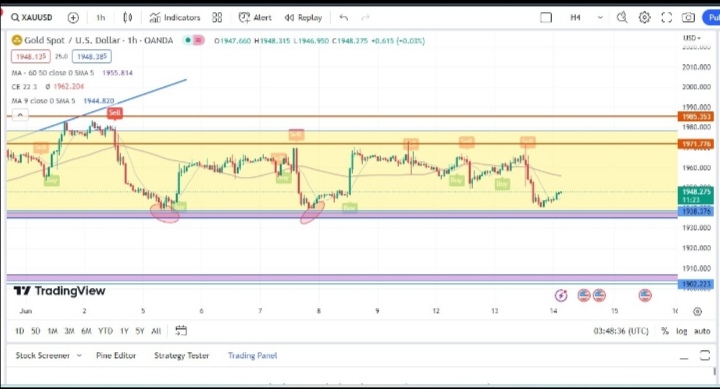Open the H4 layout name
The image size is (720, 389).
pyautogui.click(x=575, y=17)
